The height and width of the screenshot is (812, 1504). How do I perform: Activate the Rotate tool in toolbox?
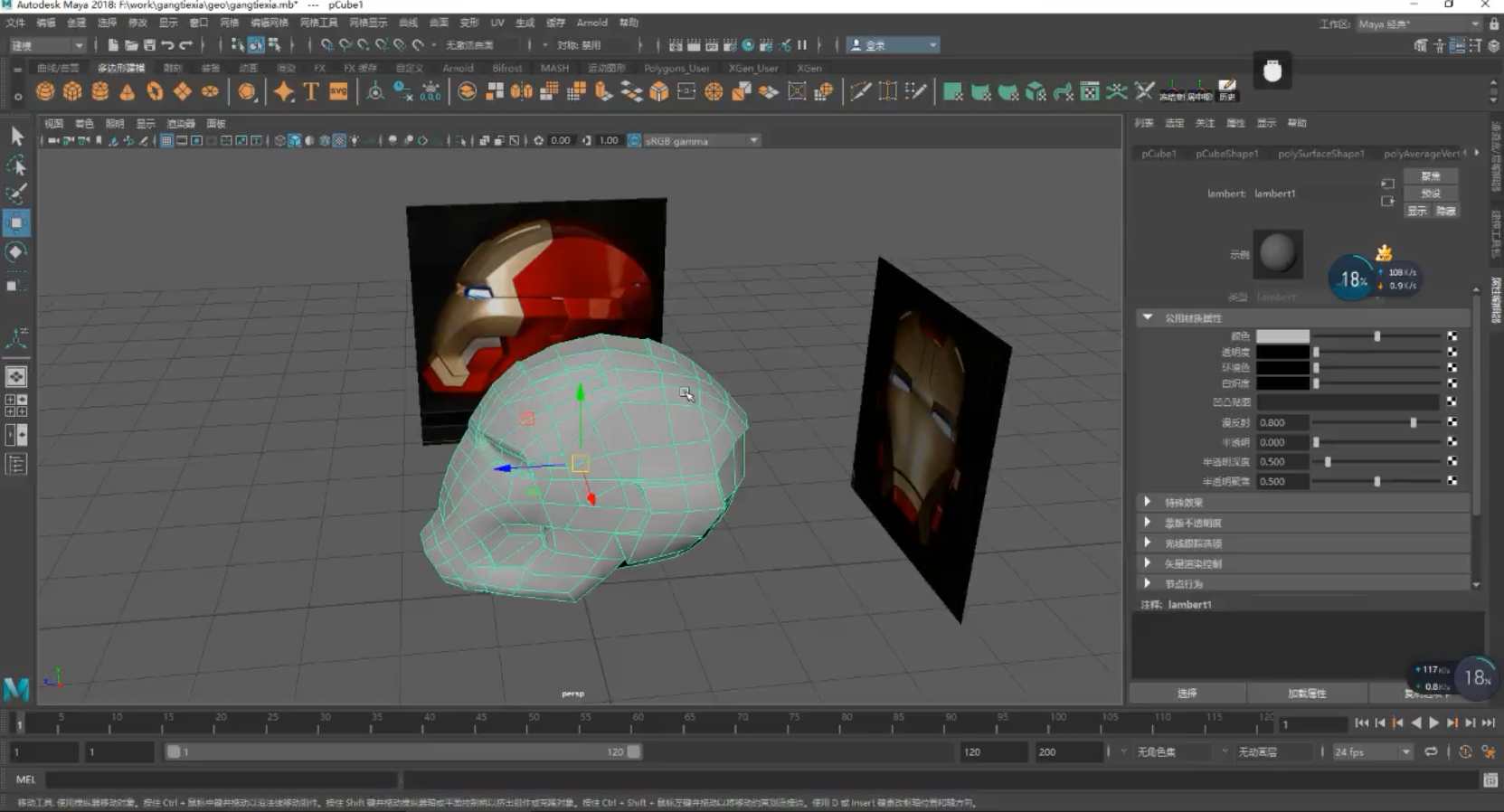(x=16, y=252)
